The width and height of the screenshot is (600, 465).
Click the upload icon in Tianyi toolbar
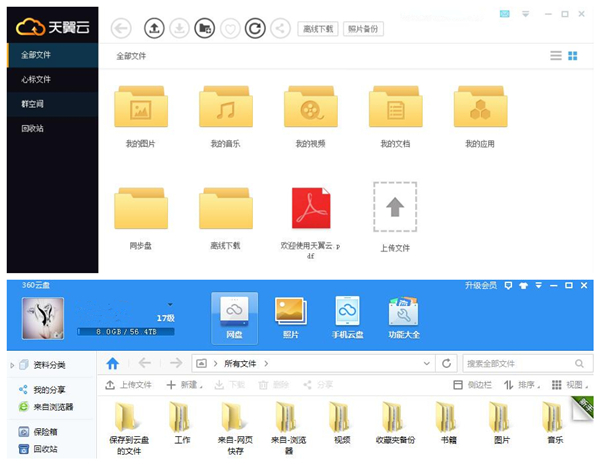tap(153, 29)
